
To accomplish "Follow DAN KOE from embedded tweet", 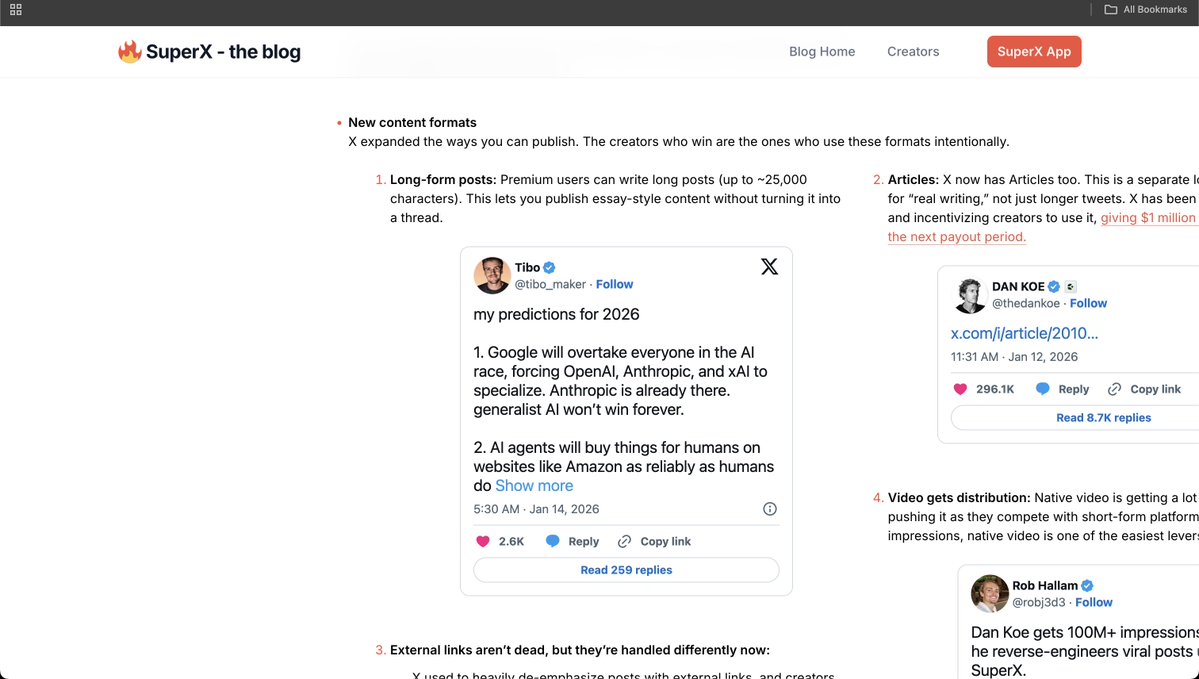I will (1088, 304).
